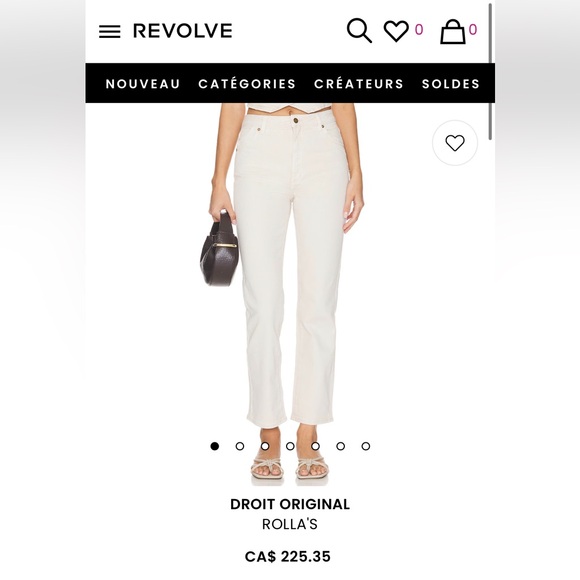Image resolution: width=580 pixels, height=580 pixels.
Task: Select the sixth image carousel dot
Action: click(341, 446)
